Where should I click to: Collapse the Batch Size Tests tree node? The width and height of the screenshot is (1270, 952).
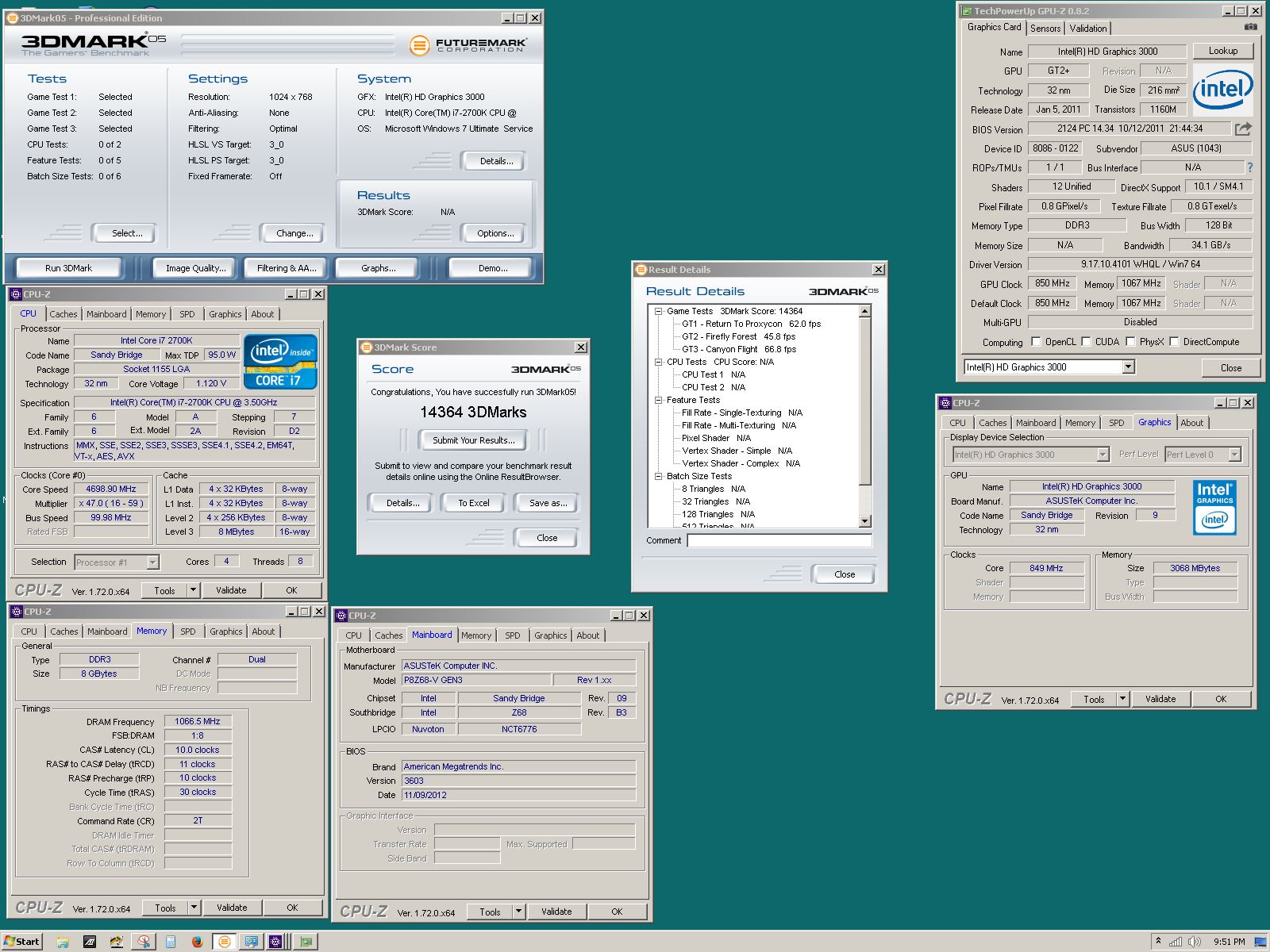[658, 476]
